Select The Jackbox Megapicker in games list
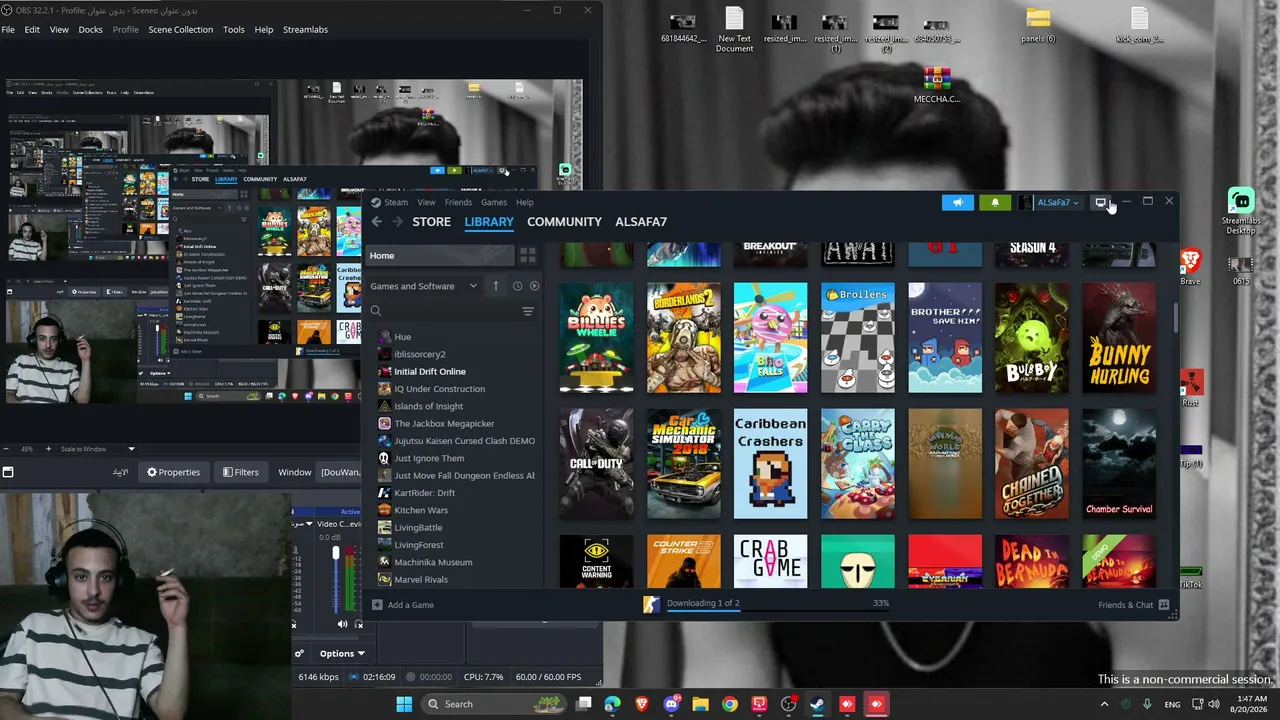Viewport: 1280px width, 720px height. point(444,424)
